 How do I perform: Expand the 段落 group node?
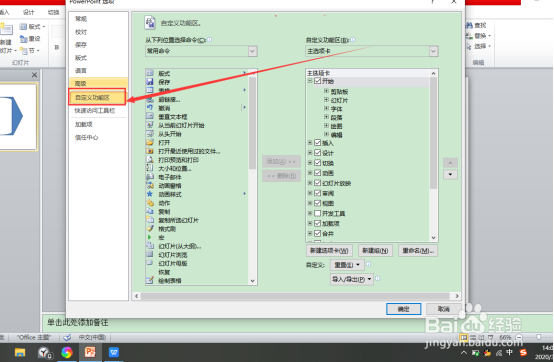326,117
